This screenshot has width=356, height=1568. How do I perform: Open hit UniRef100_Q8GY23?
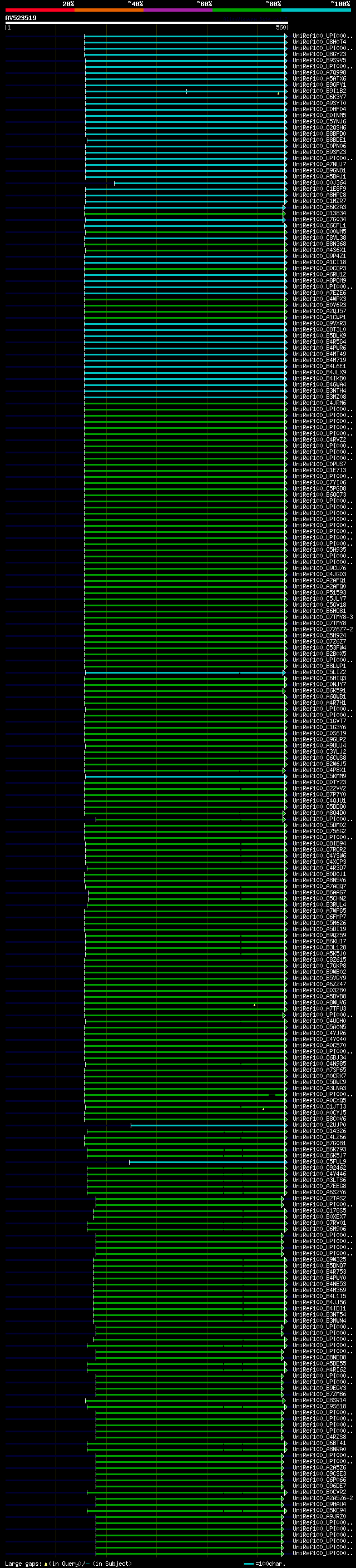coord(319,54)
